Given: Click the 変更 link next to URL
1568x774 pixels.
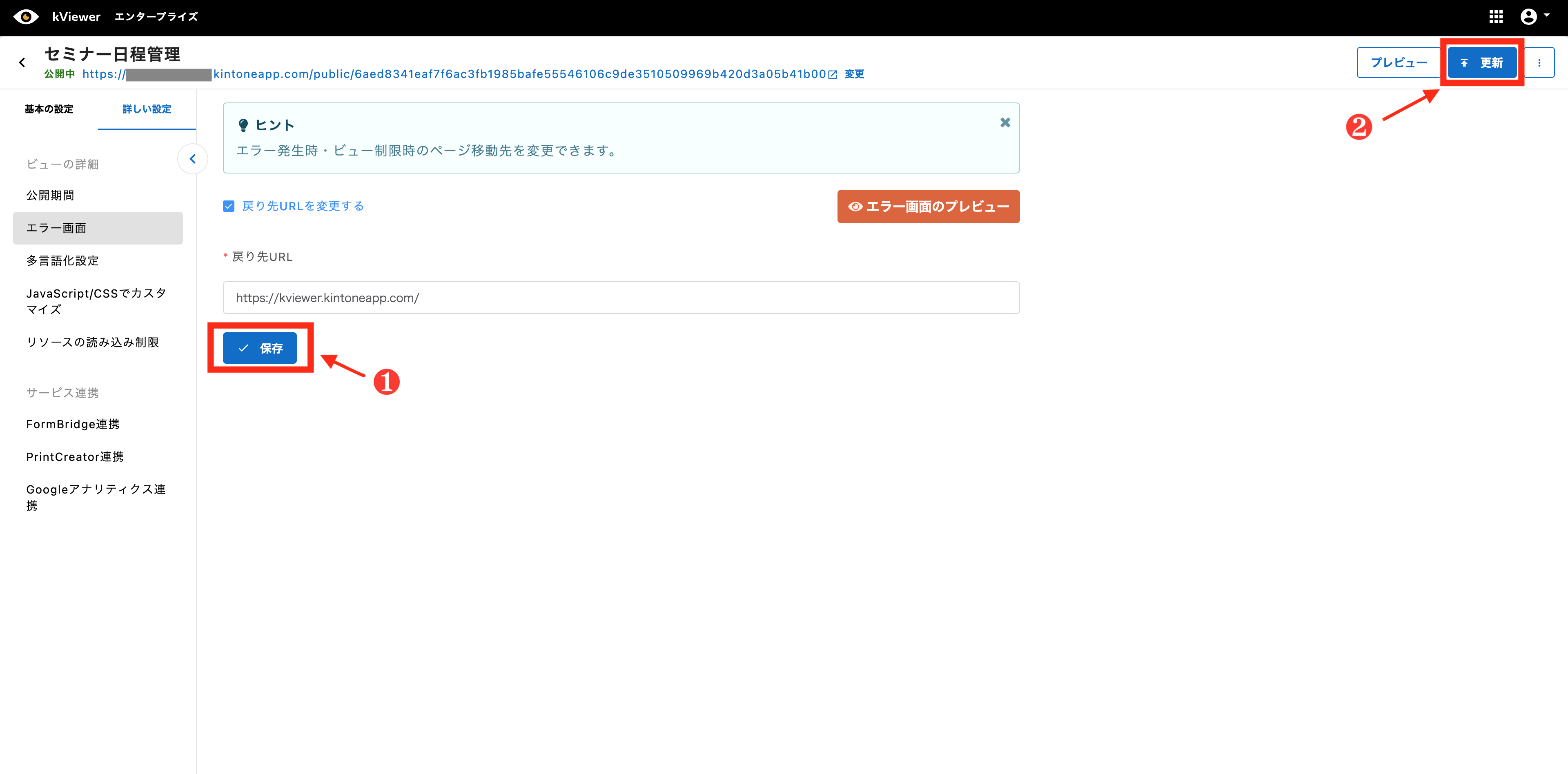Looking at the screenshot, I should coord(854,74).
